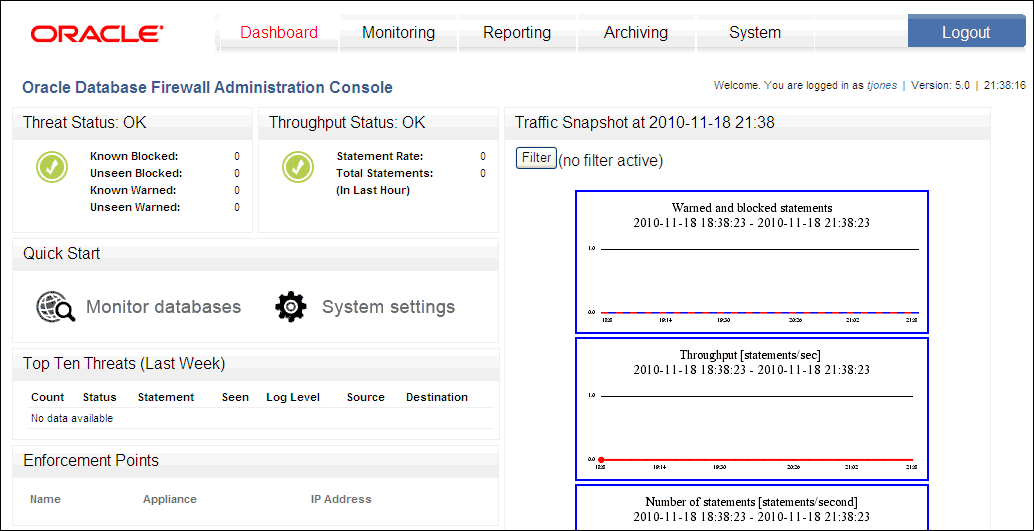This screenshot has height=531, width=1034.
Task: Click the Monitor databases globe magnifier icon
Action: coord(55,307)
